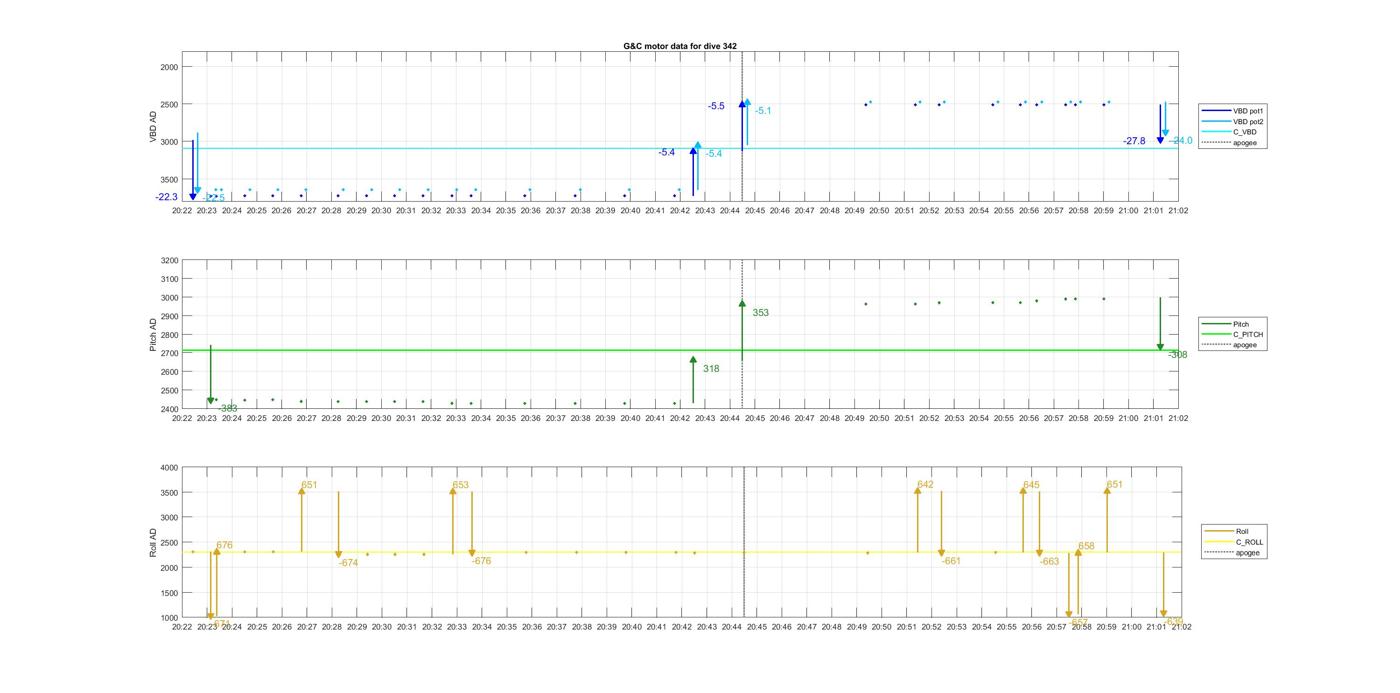Click the "318" pitch annotation
The image size is (1400, 693).
pos(711,369)
